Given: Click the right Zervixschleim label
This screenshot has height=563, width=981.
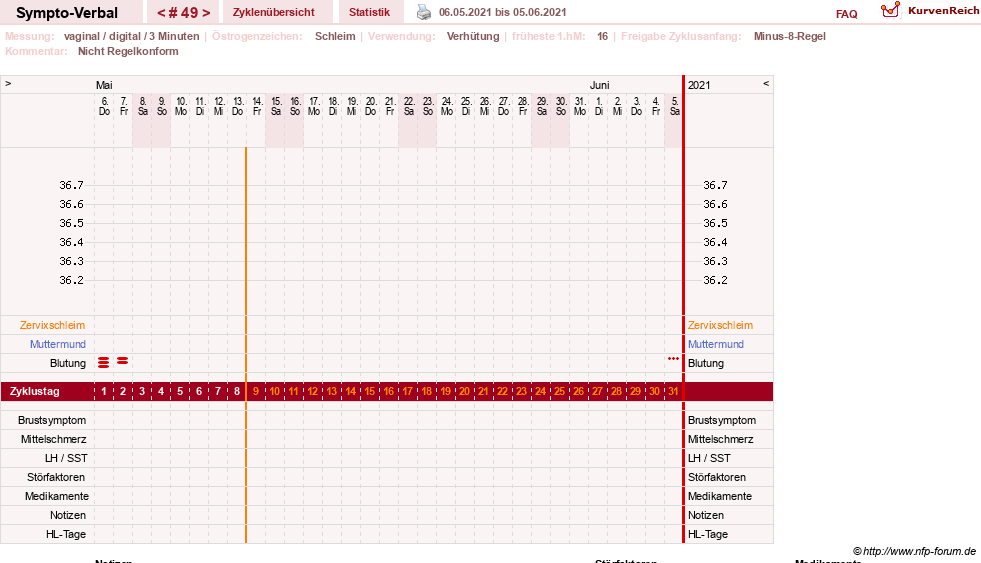Looking at the screenshot, I should (720, 325).
